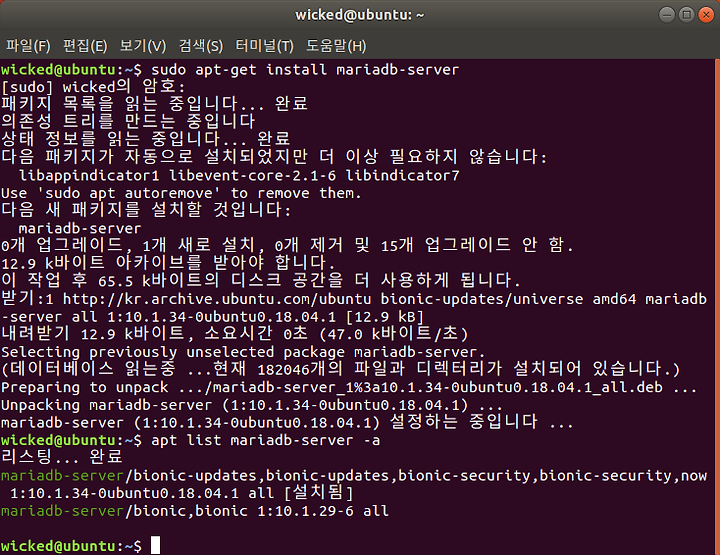Click the '0개 업그레이드, 1개 새로 설치' summary line
The image size is (720, 555).
(x=287, y=246)
